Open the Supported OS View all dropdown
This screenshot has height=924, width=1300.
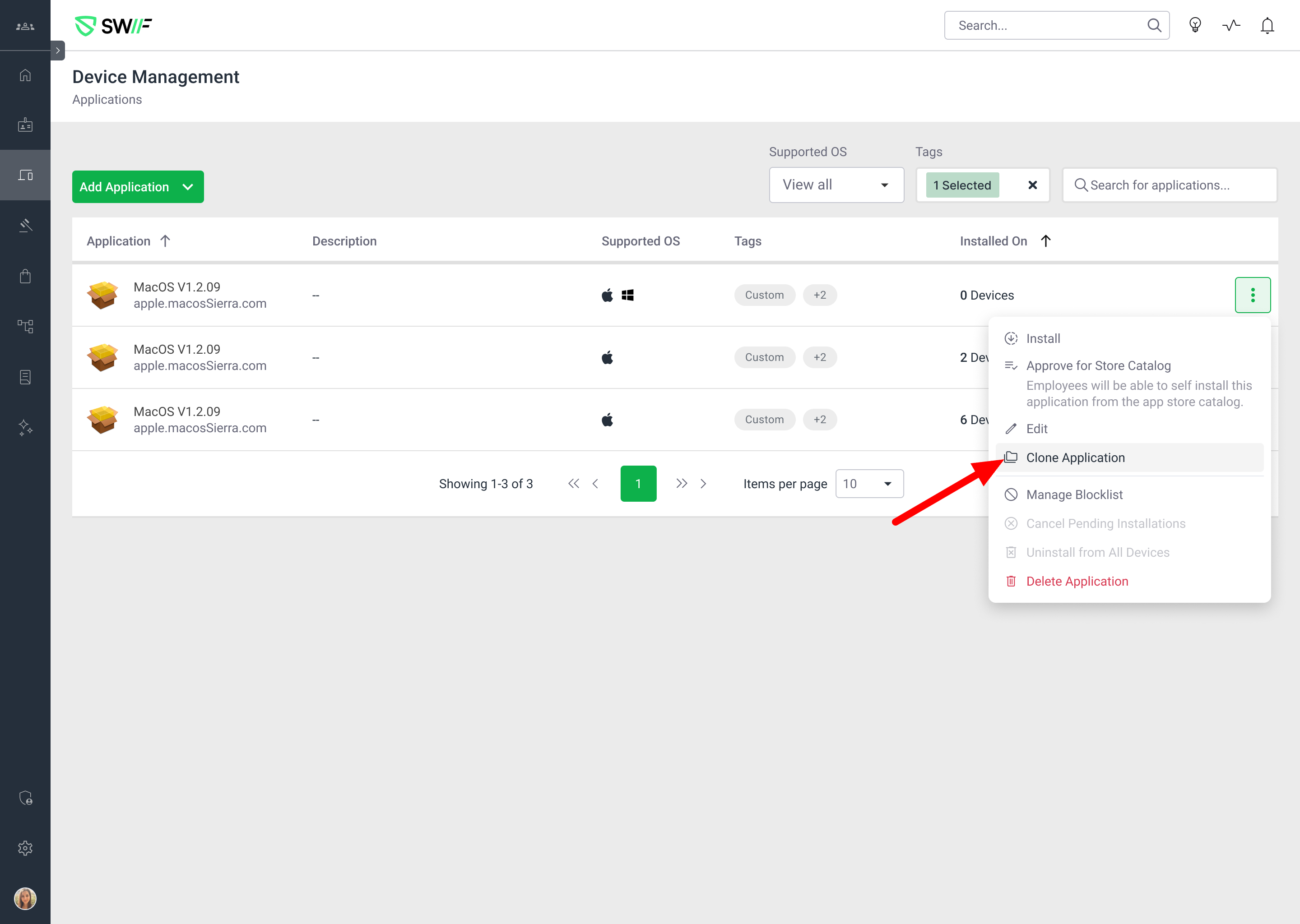click(x=836, y=185)
